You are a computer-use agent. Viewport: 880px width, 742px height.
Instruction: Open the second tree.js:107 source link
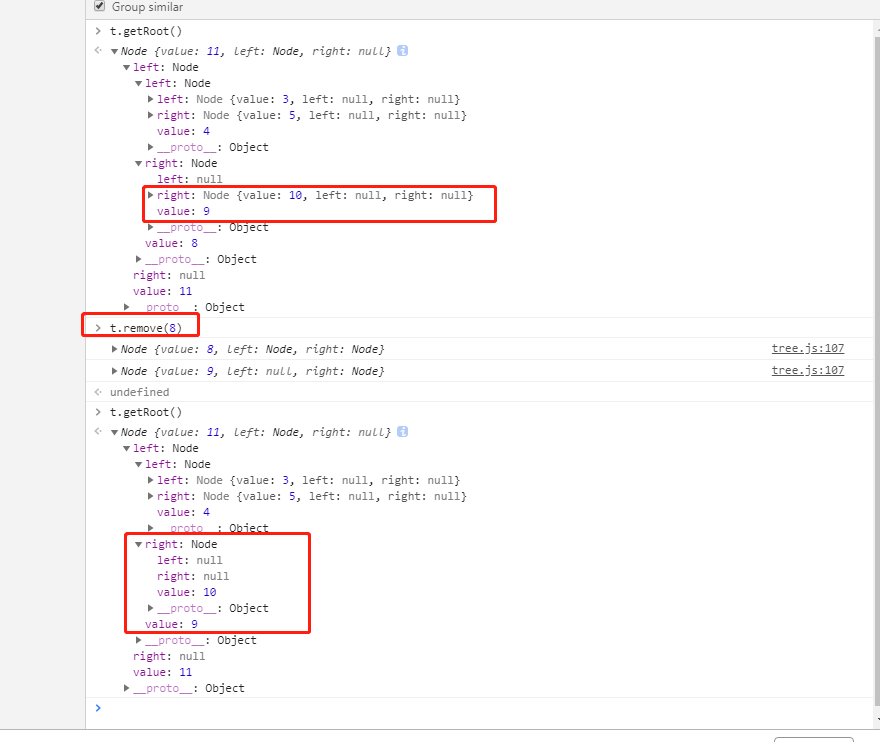808,370
